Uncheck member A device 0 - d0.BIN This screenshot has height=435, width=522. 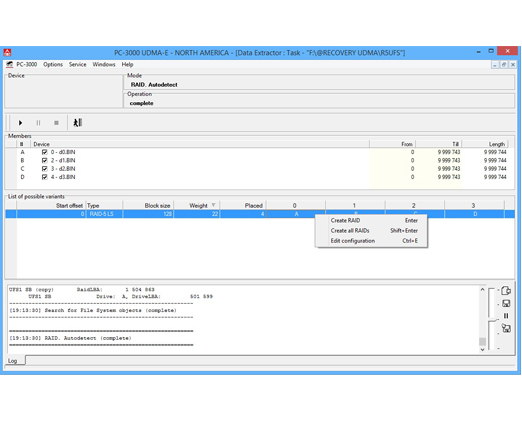tap(45, 152)
